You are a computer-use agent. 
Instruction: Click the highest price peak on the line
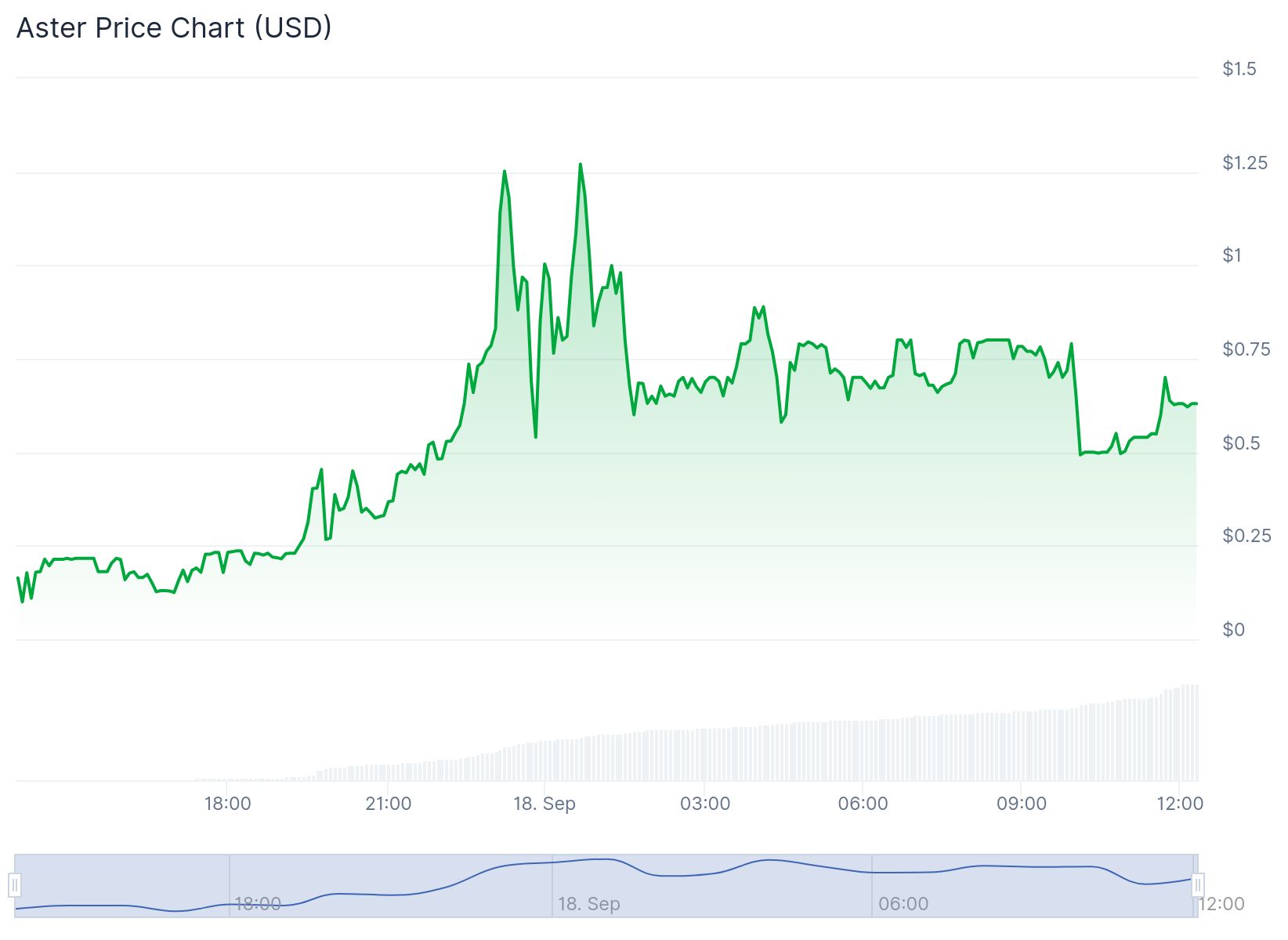[x=580, y=164]
